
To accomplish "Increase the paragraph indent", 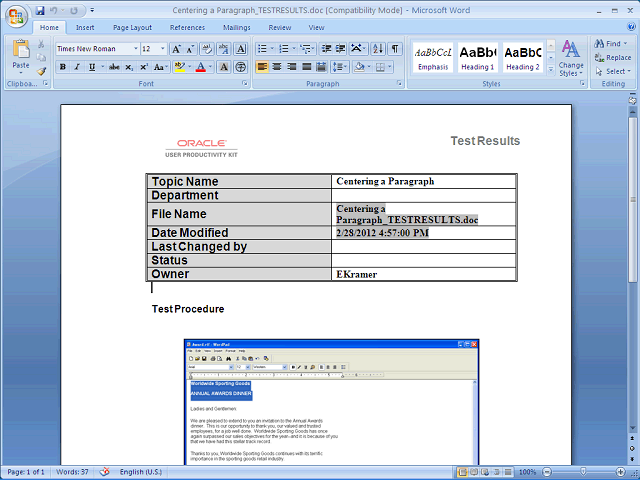I will (x=340, y=49).
